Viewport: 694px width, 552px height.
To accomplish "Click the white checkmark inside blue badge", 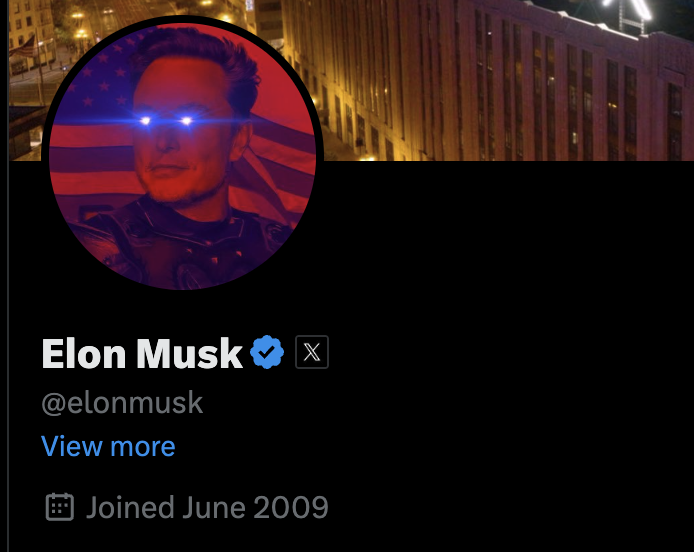I will pos(266,352).
